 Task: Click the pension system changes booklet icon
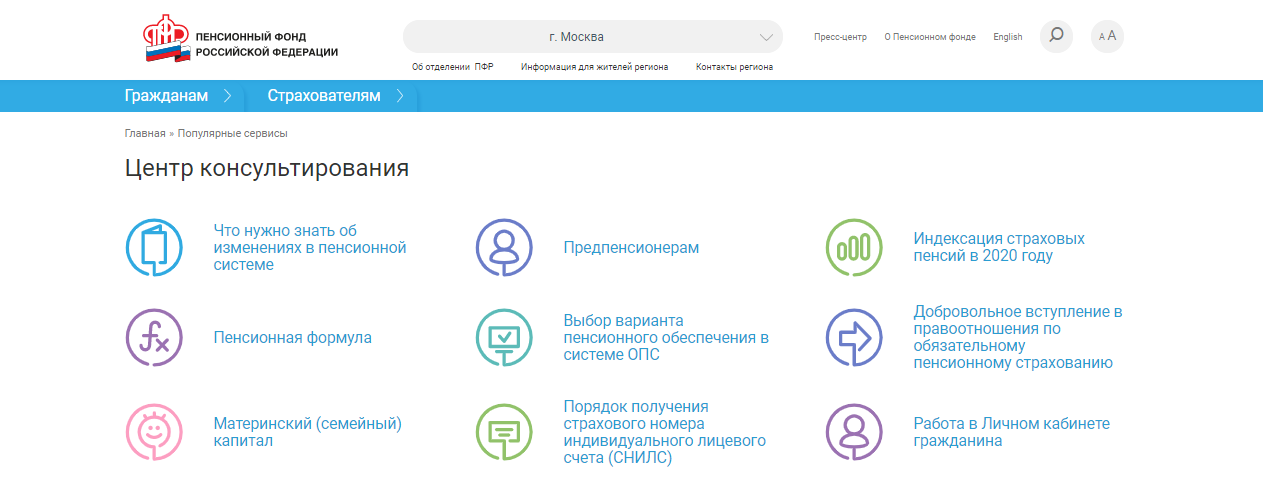click(x=154, y=247)
